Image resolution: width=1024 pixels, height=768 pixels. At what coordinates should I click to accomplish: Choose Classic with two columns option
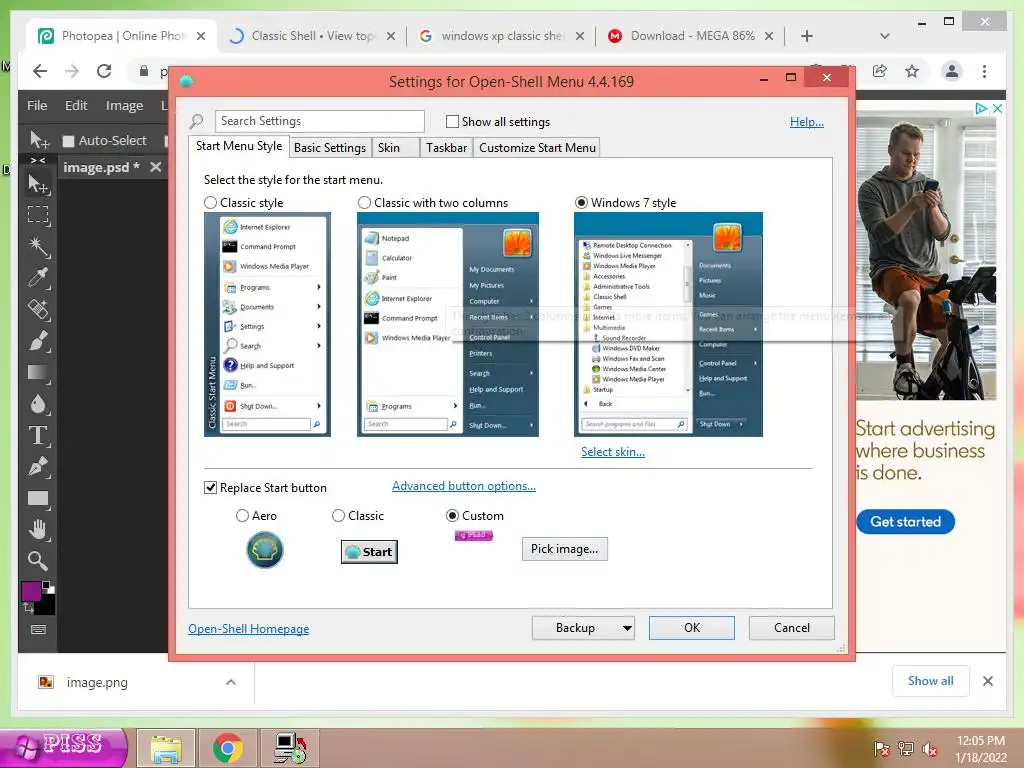point(364,202)
